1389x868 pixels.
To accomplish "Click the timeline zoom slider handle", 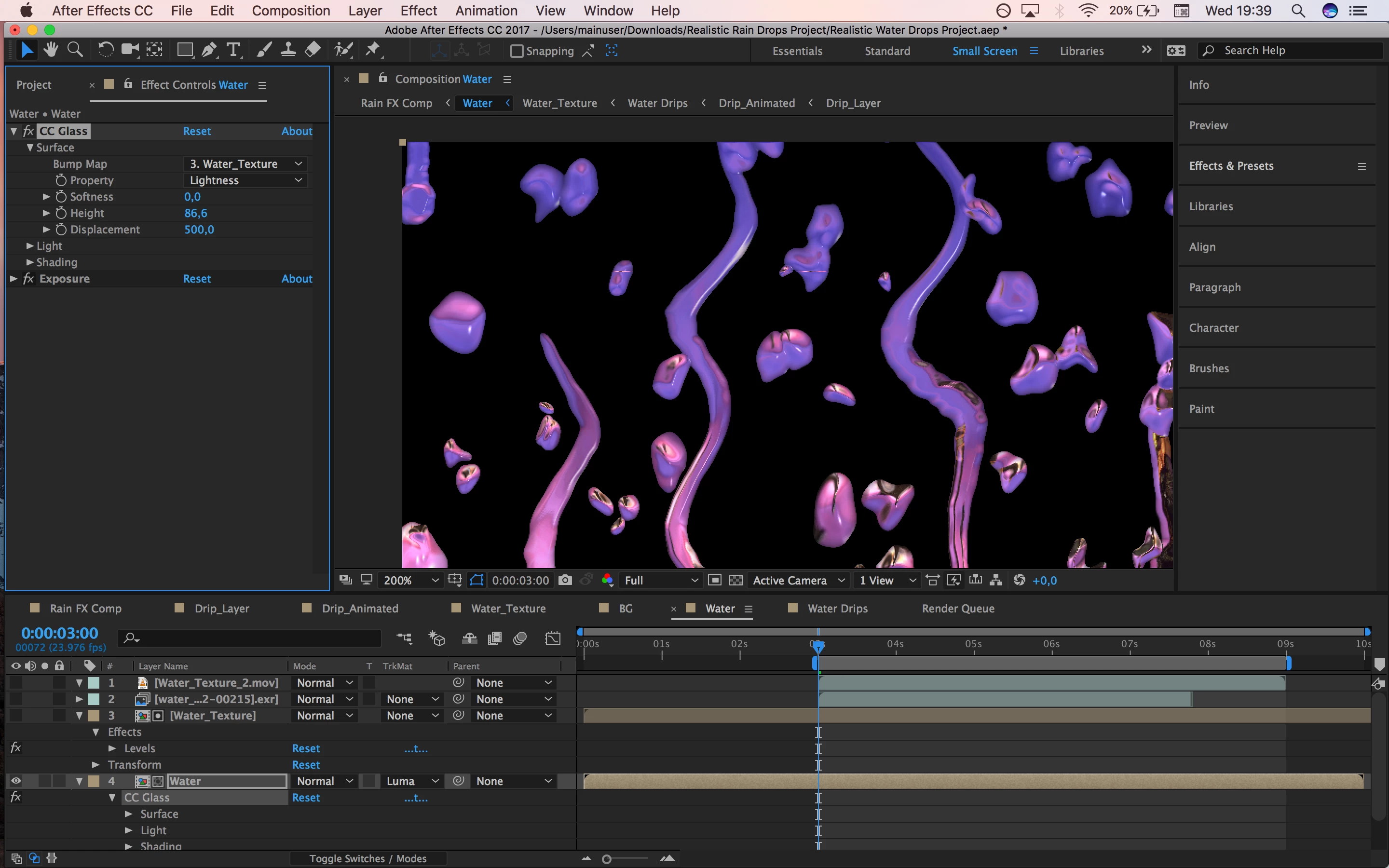I will pyautogui.click(x=607, y=859).
